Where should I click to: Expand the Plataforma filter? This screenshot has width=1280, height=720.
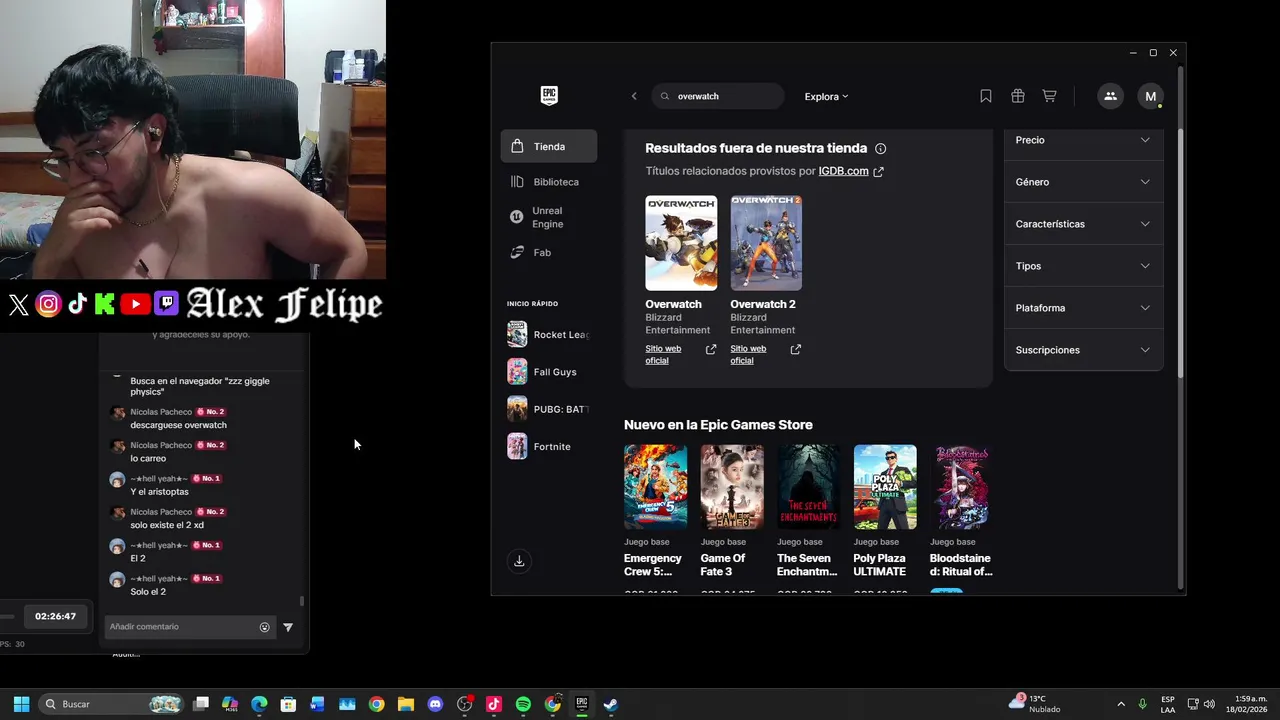(1083, 308)
